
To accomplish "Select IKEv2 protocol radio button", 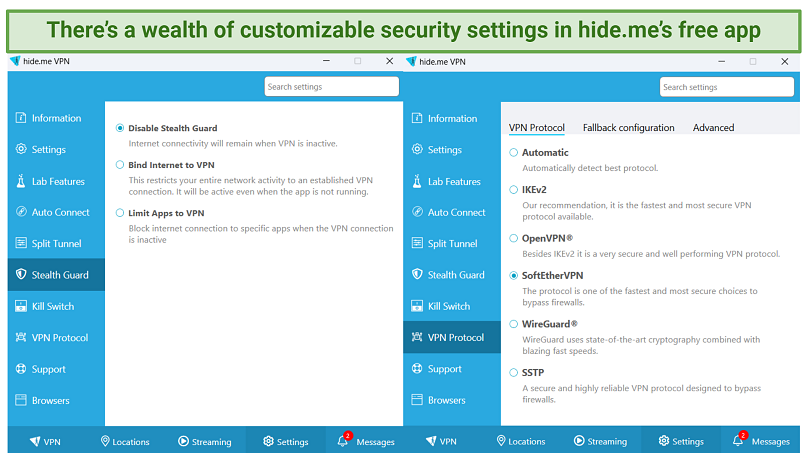I will pyautogui.click(x=514, y=190).
